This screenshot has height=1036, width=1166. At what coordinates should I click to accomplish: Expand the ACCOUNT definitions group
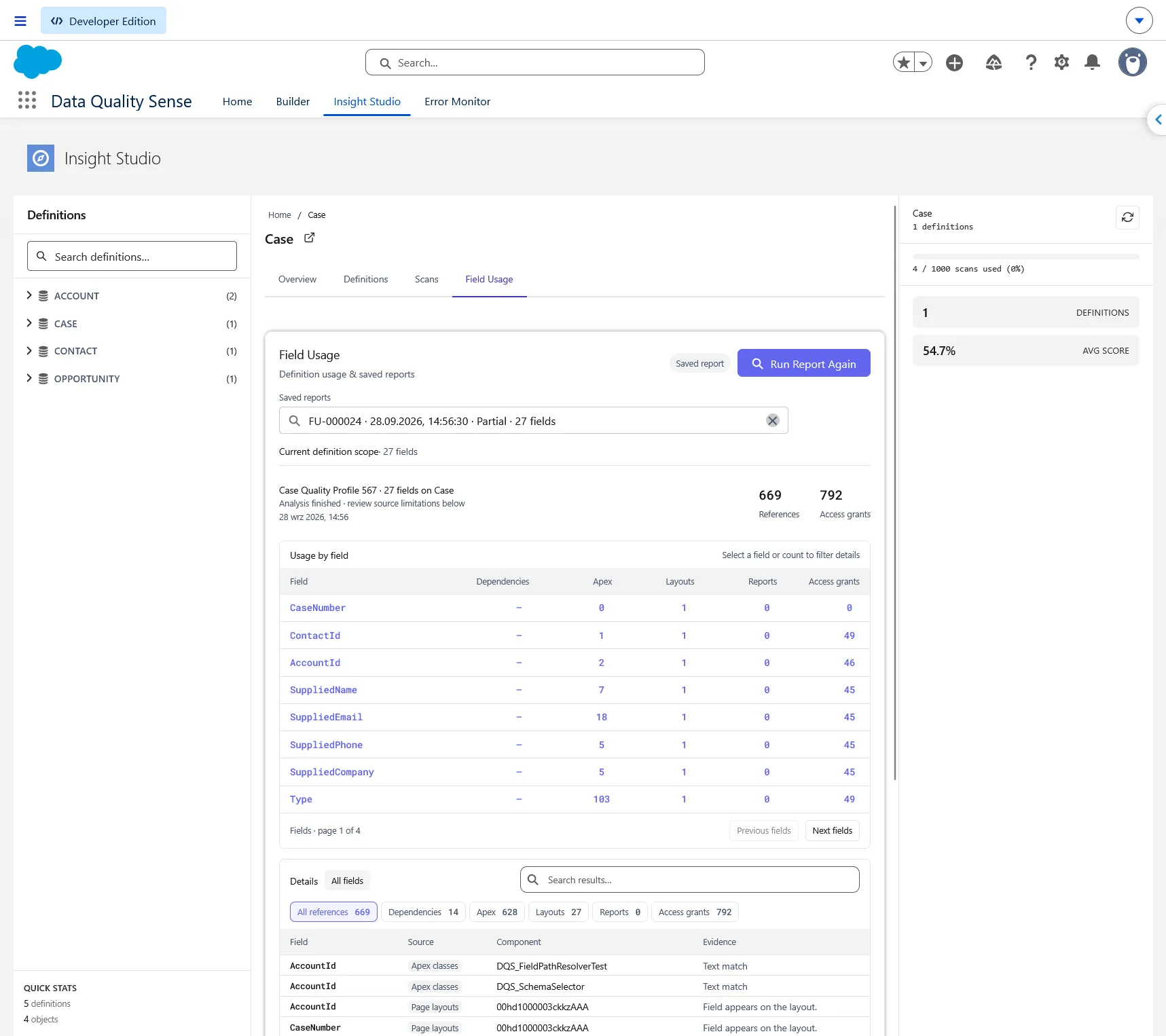point(29,295)
